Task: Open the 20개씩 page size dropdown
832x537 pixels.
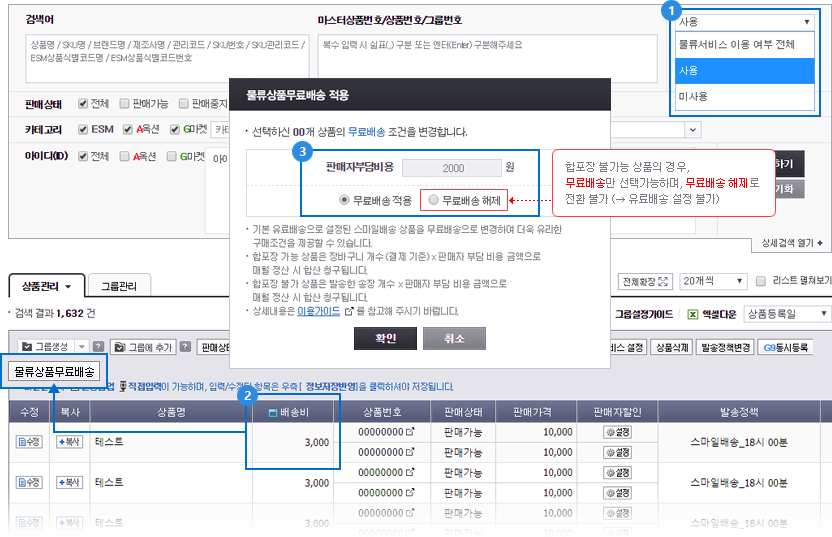Action: tap(712, 281)
